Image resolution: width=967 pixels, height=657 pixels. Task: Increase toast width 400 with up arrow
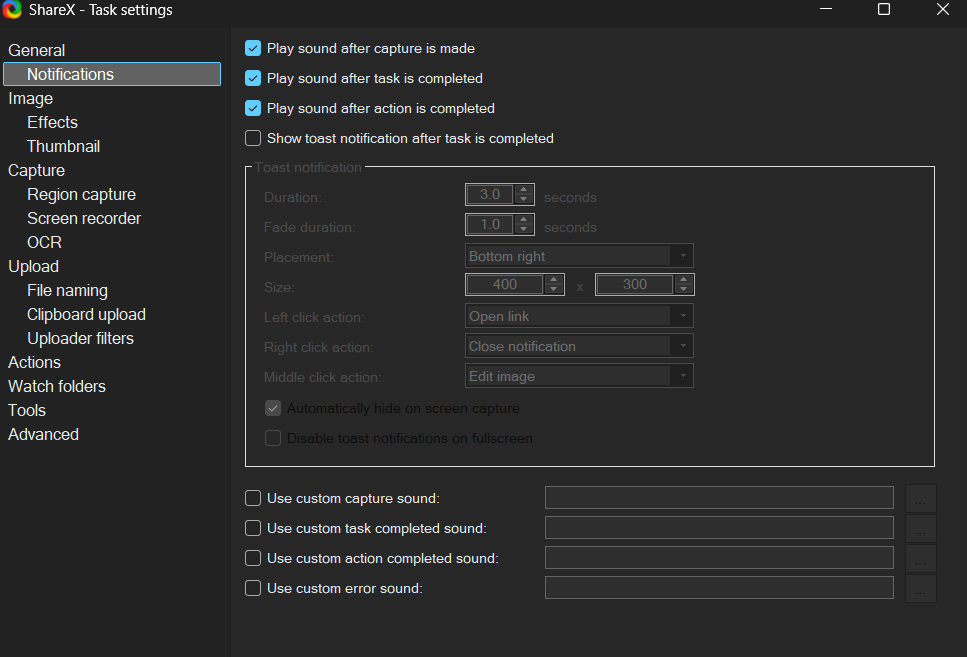coord(553,279)
